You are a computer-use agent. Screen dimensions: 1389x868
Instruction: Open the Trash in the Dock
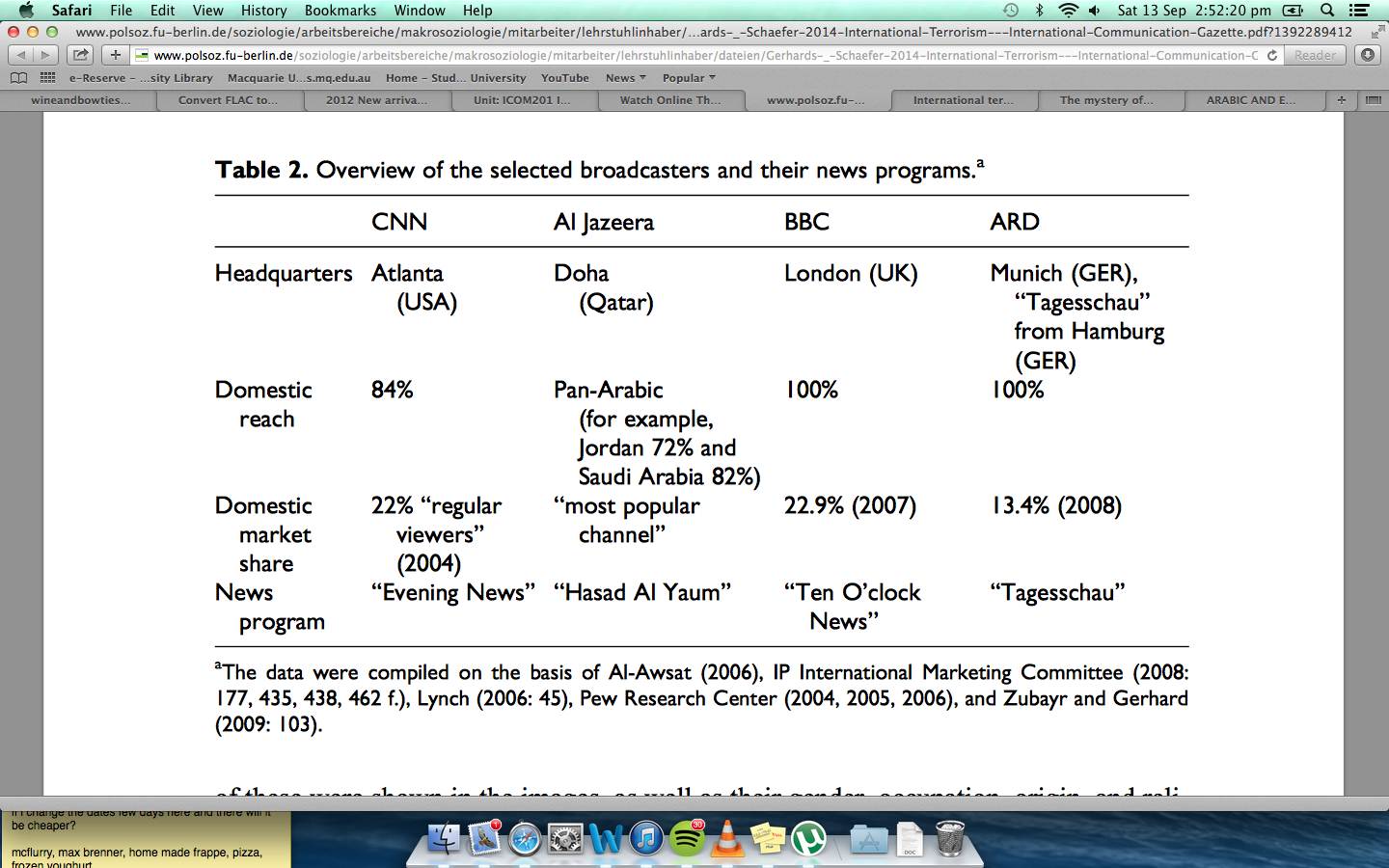point(950,838)
